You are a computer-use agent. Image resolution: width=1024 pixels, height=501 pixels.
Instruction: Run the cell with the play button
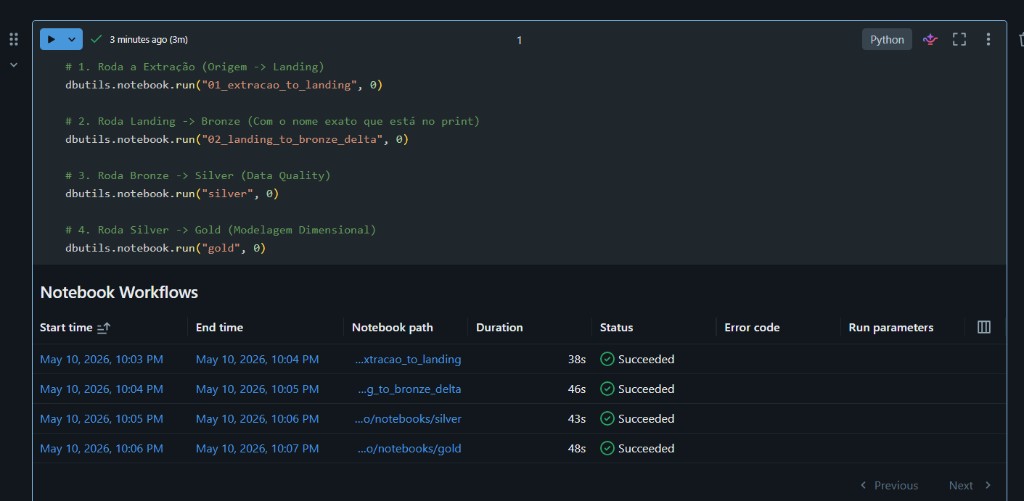coord(51,39)
